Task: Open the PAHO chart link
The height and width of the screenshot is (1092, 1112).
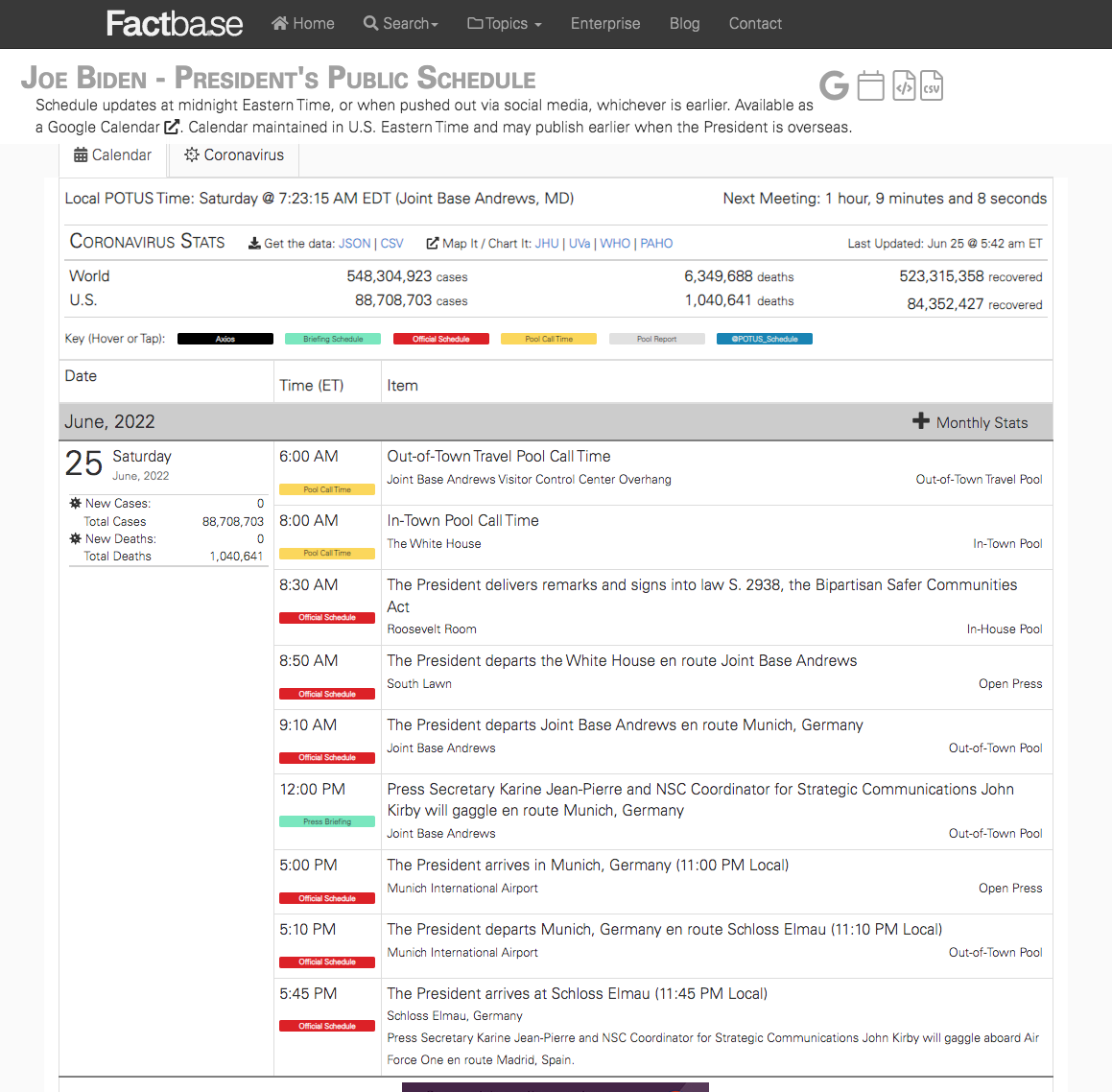Action: pyautogui.click(x=656, y=243)
